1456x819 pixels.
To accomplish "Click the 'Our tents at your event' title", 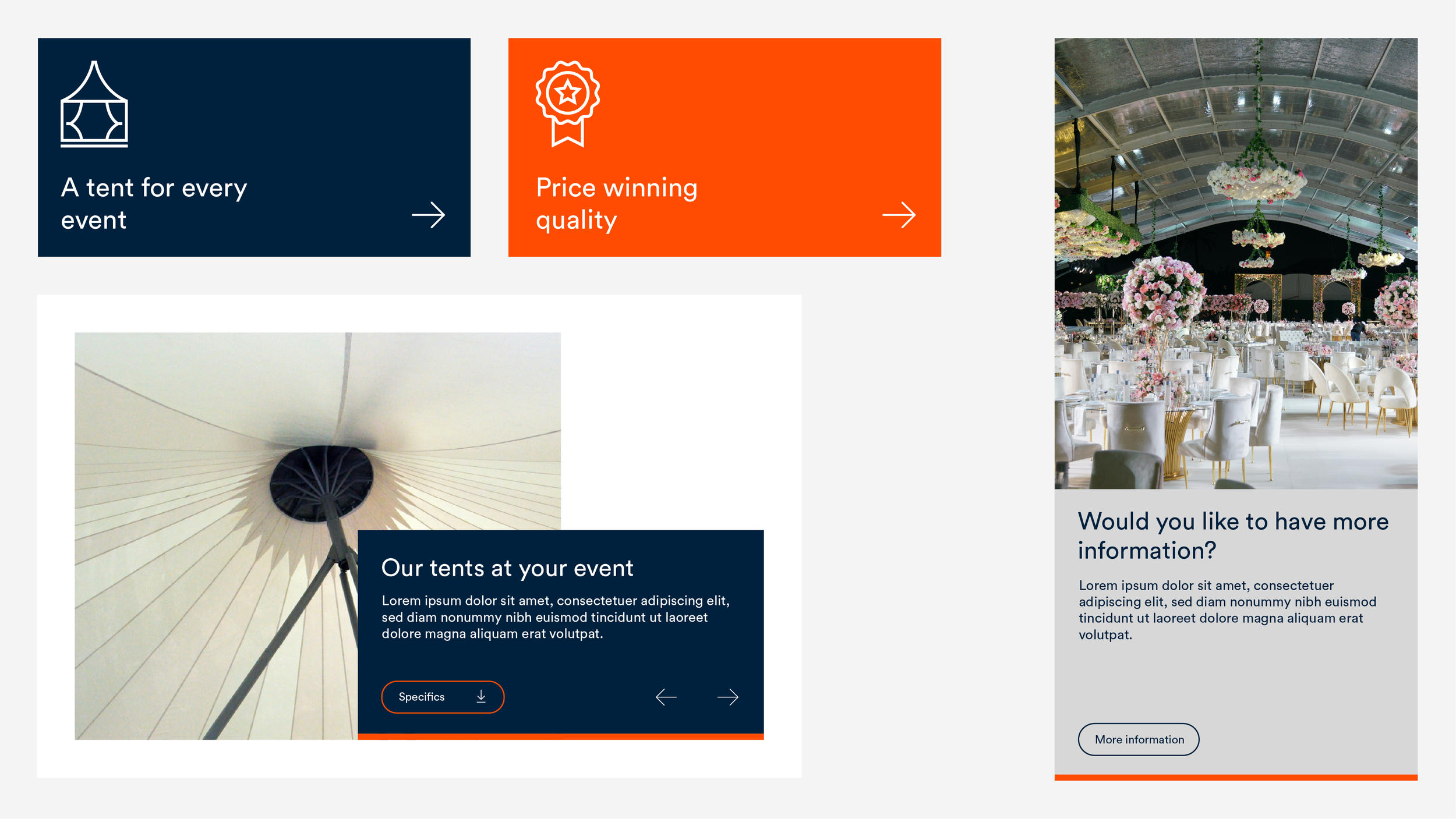I will (x=507, y=568).
